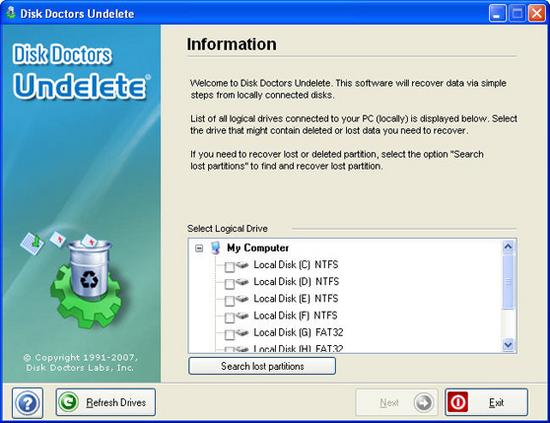
Task: Minimize the Disk Doctors Undelete window
Action: point(497,13)
